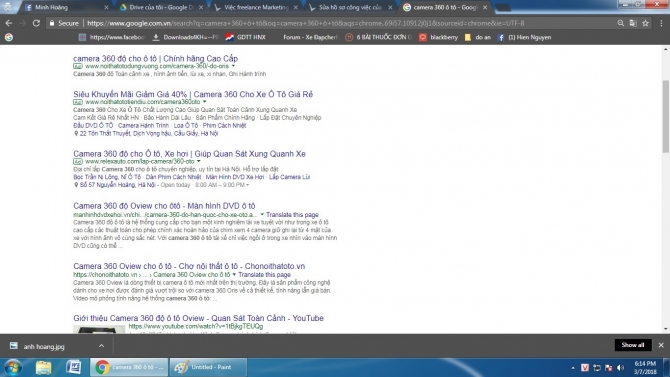Expand dropdown next to noithatototiendiu URL
Screen dimensions: 670x377
pyautogui.click(x=204, y=102)
